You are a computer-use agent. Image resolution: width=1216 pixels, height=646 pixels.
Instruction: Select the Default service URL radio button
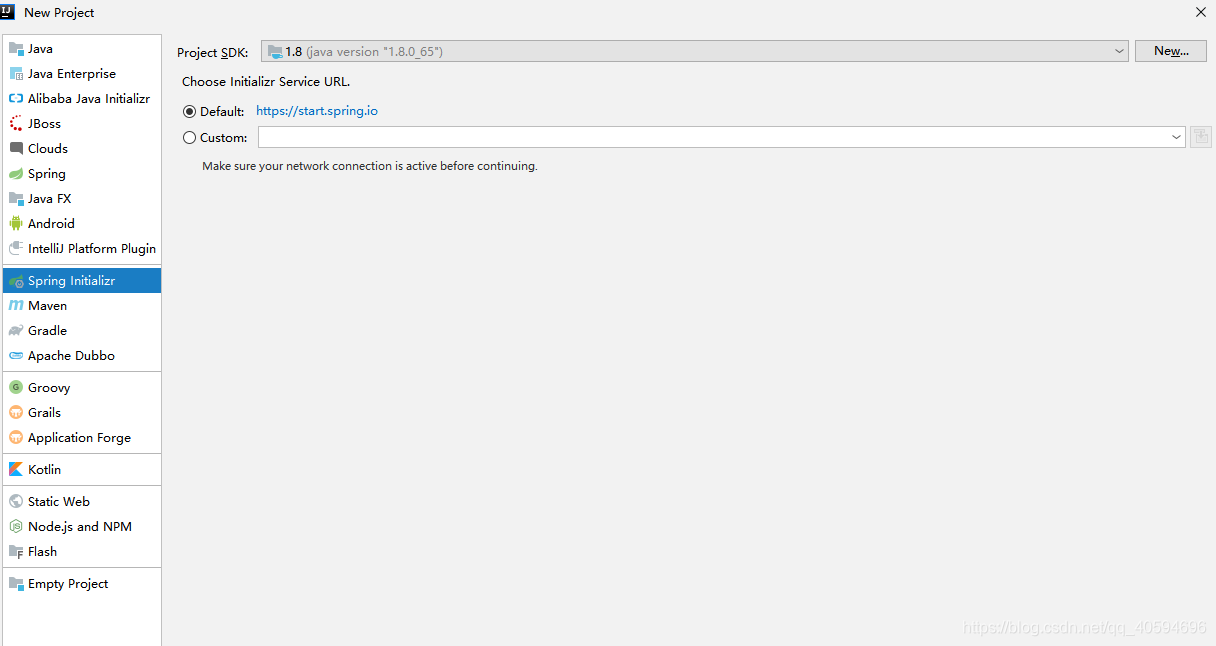(x=189, y=112)
